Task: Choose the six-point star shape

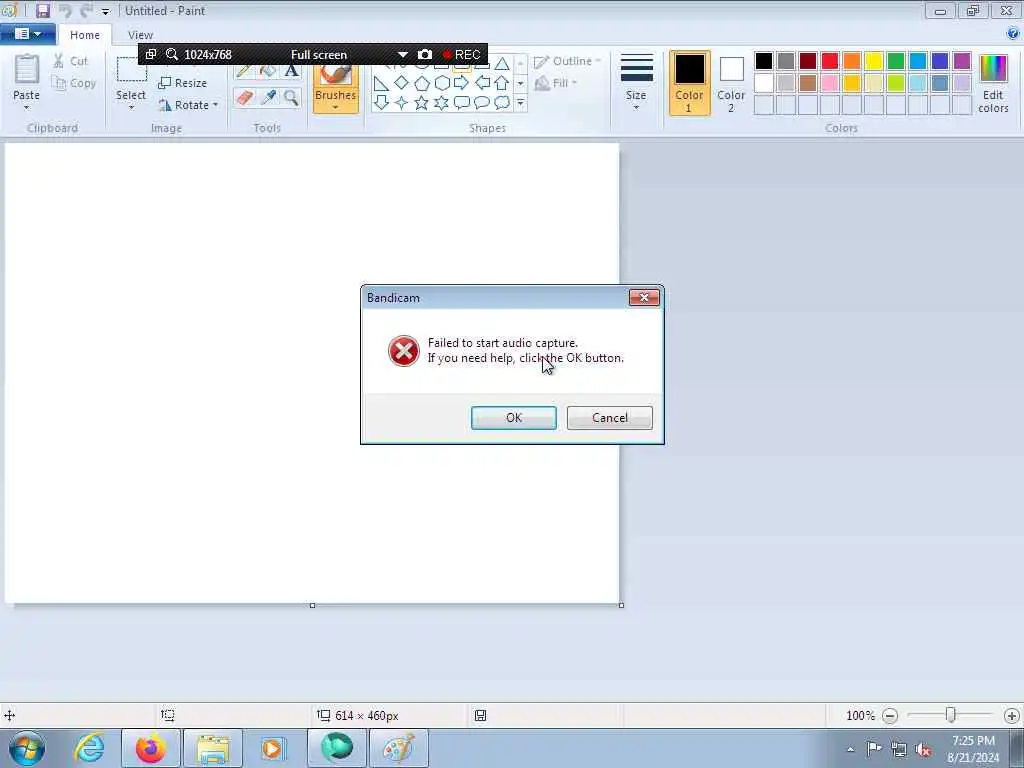Action: tap(442, 103)
